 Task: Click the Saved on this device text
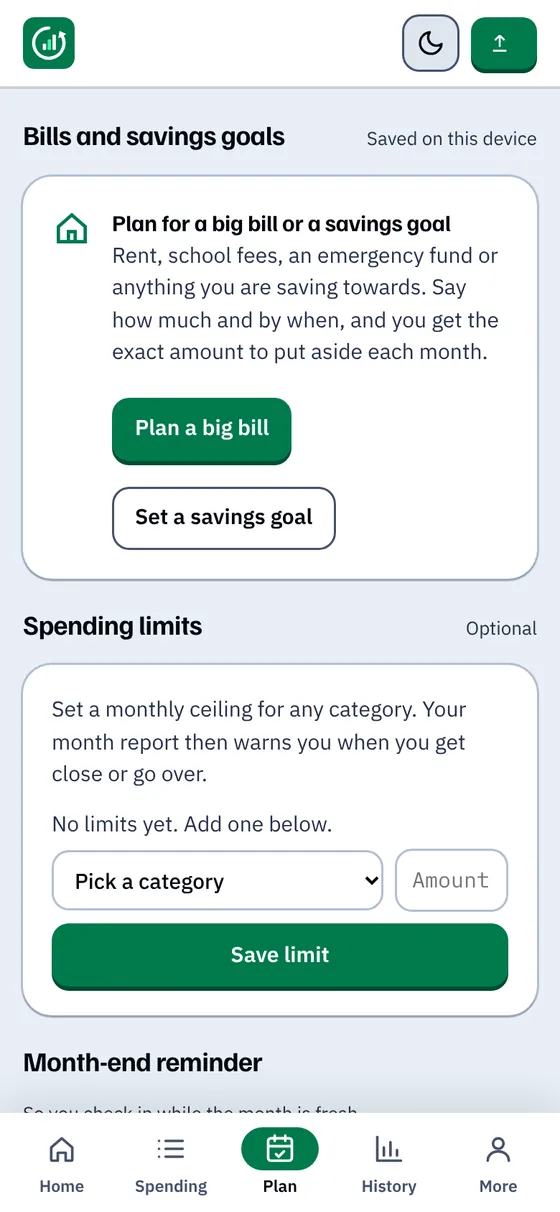coord(452,139)
